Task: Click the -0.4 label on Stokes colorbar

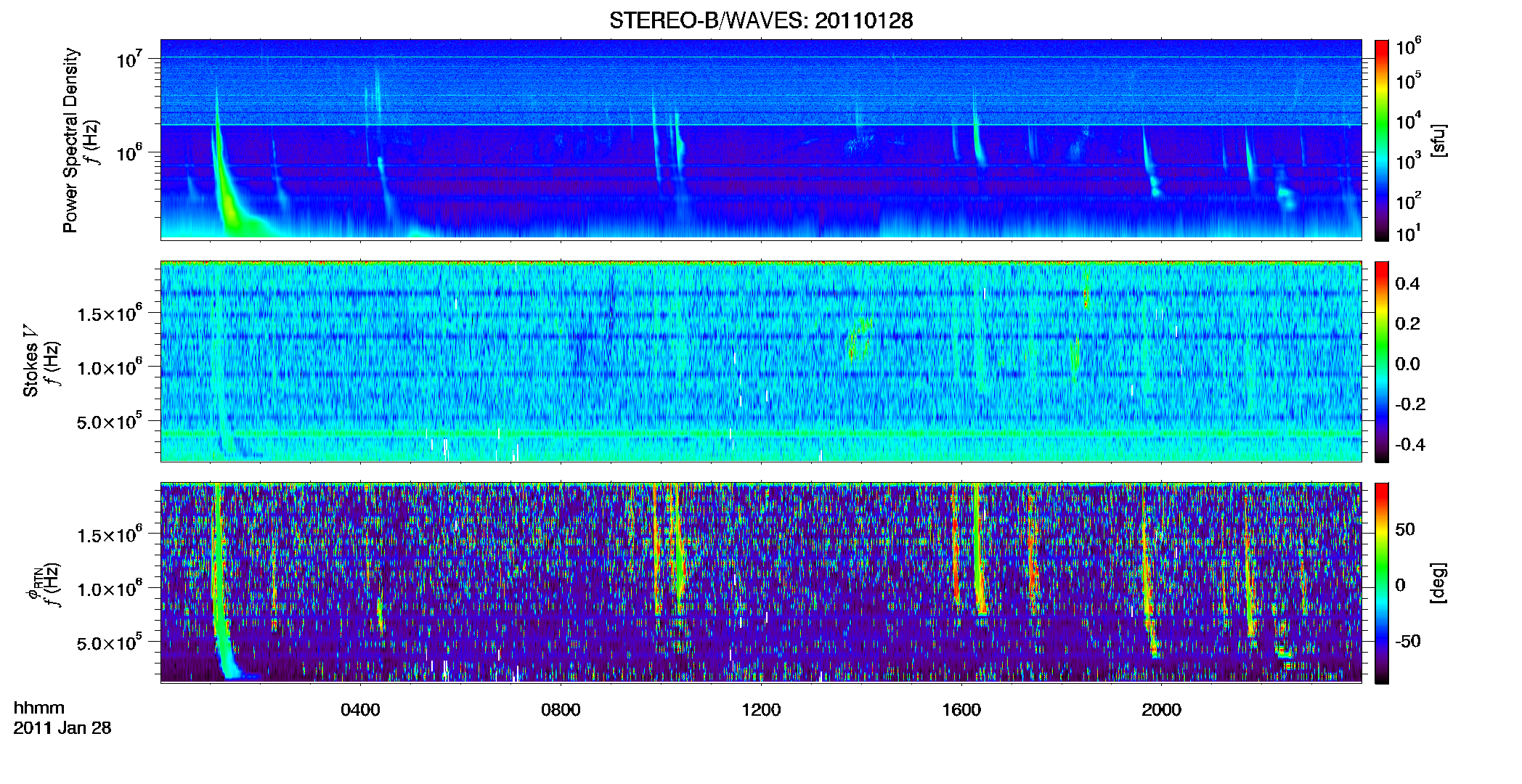Action: click(1410, 444)
